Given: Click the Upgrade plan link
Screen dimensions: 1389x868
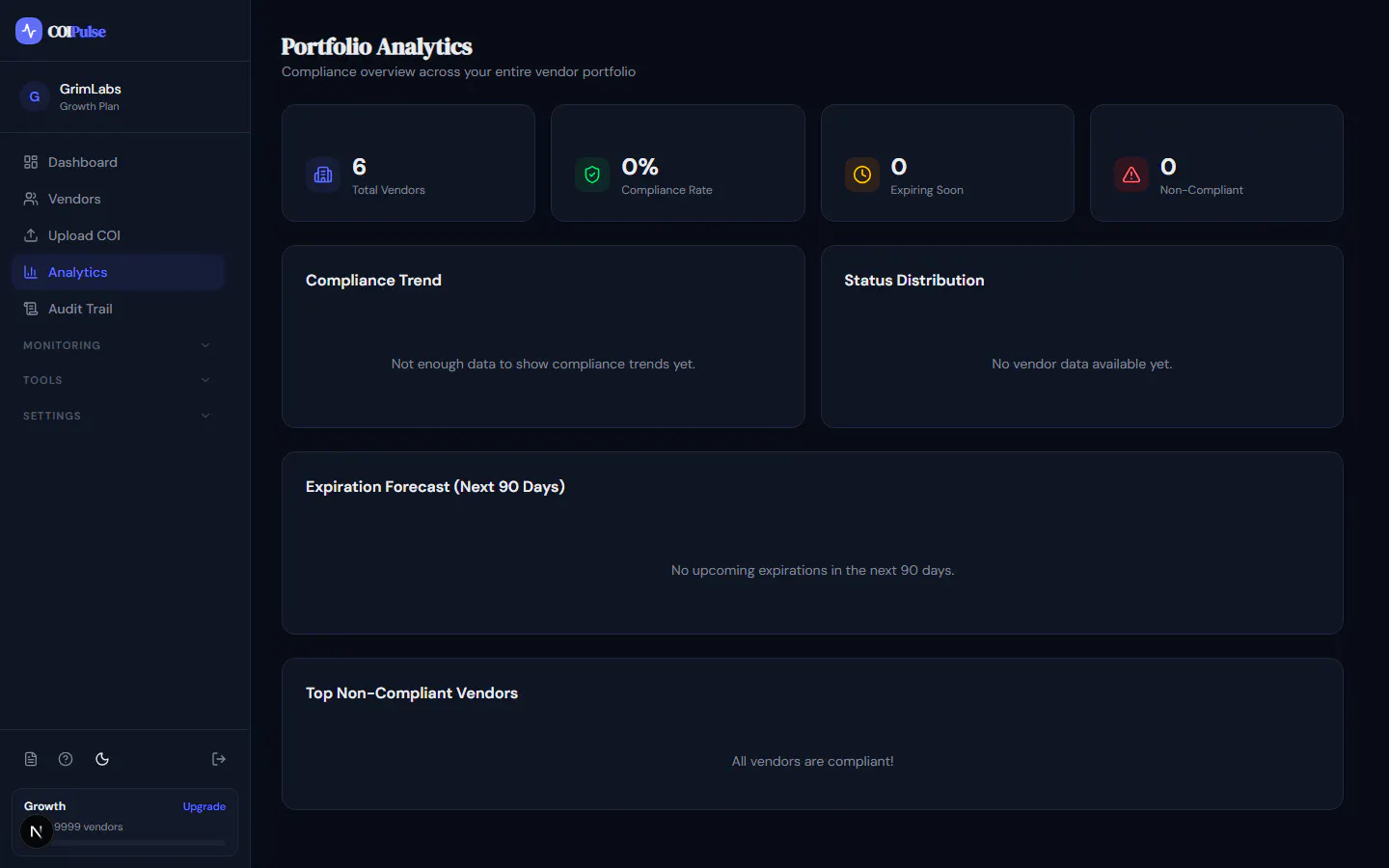Looking at the screenshot, I should tap(204, 806).
